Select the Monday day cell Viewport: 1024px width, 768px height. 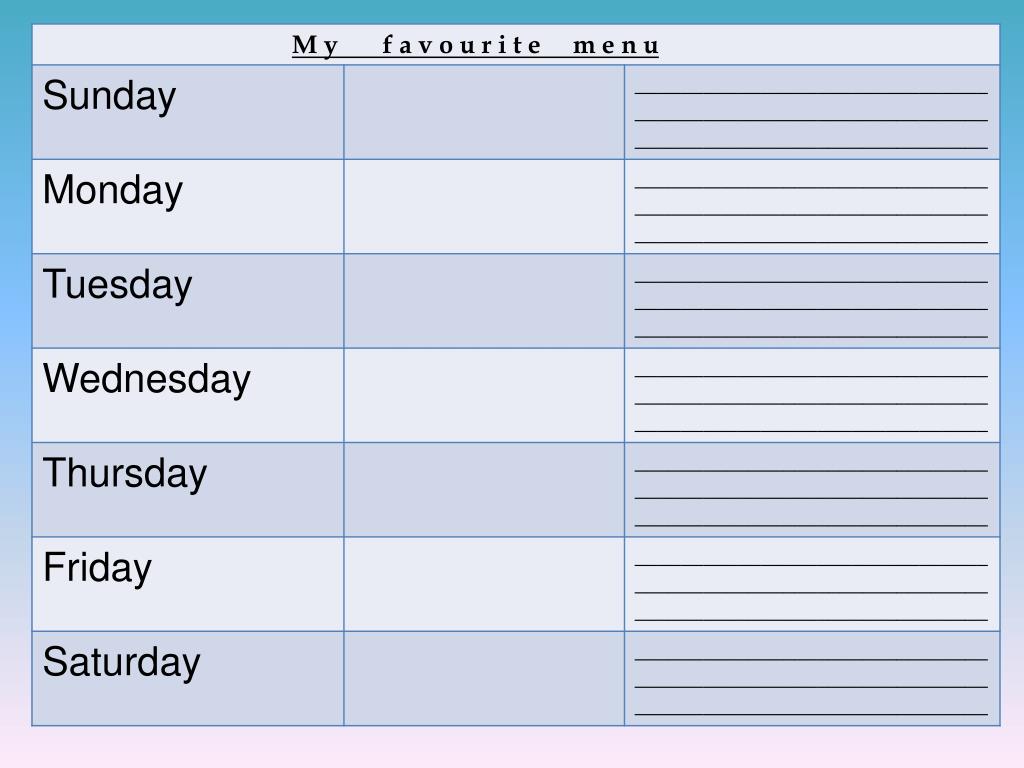(x=188, y=206)
